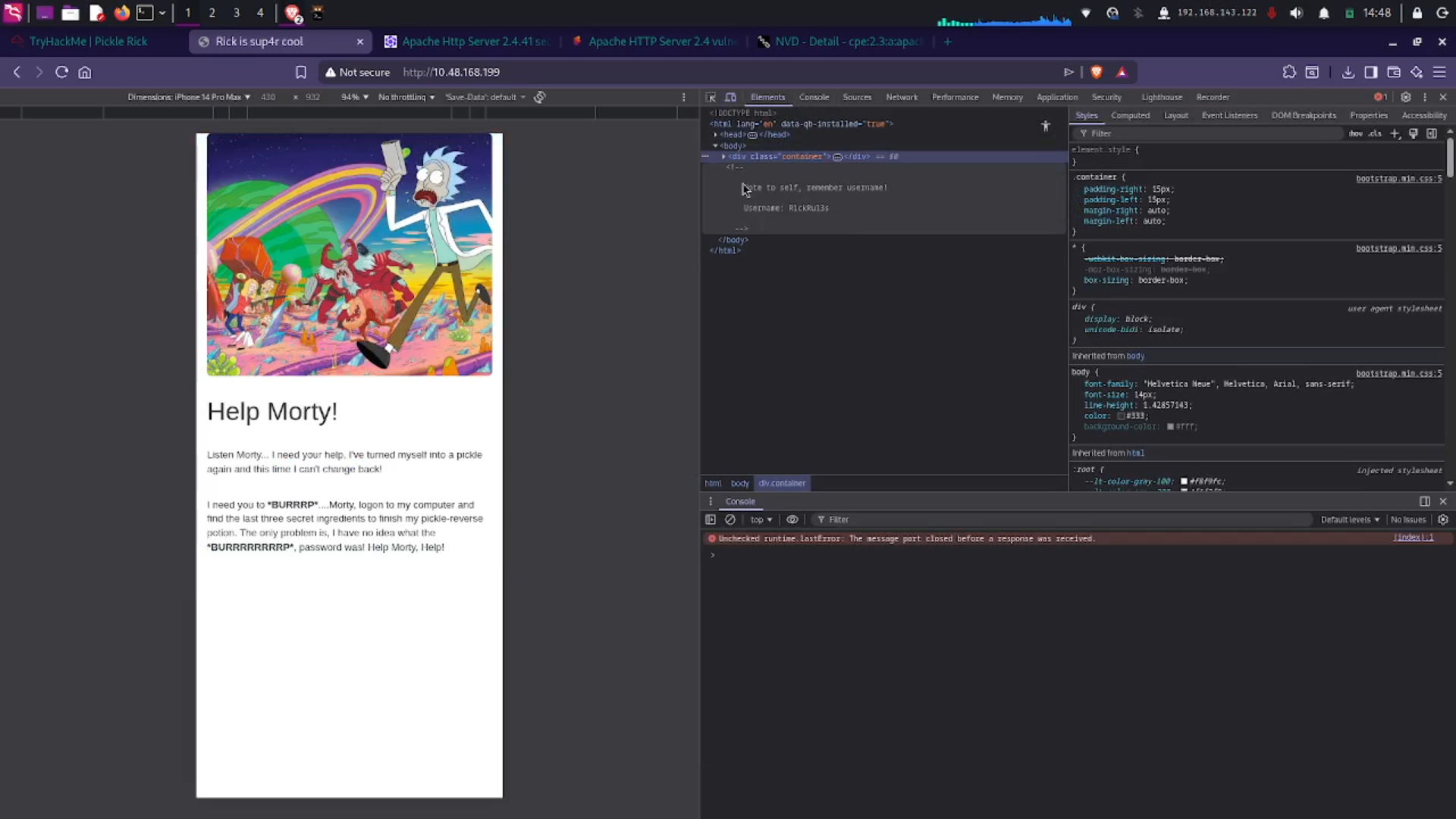Toggle element state with :hov button
Image resolution: width=1456 pixels, height=819 pixels.
pos(1355,133)
